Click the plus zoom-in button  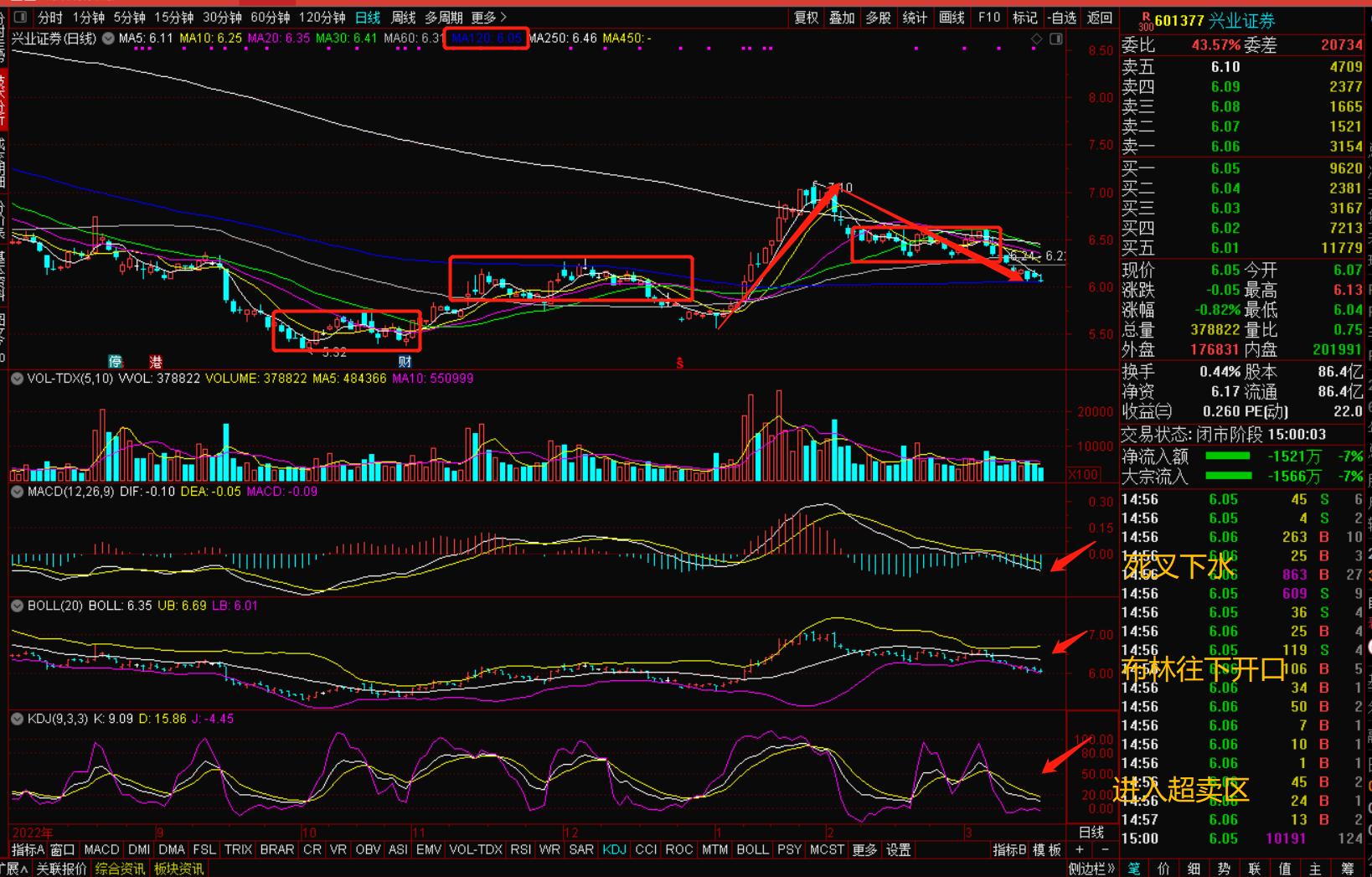[1080, 849]
